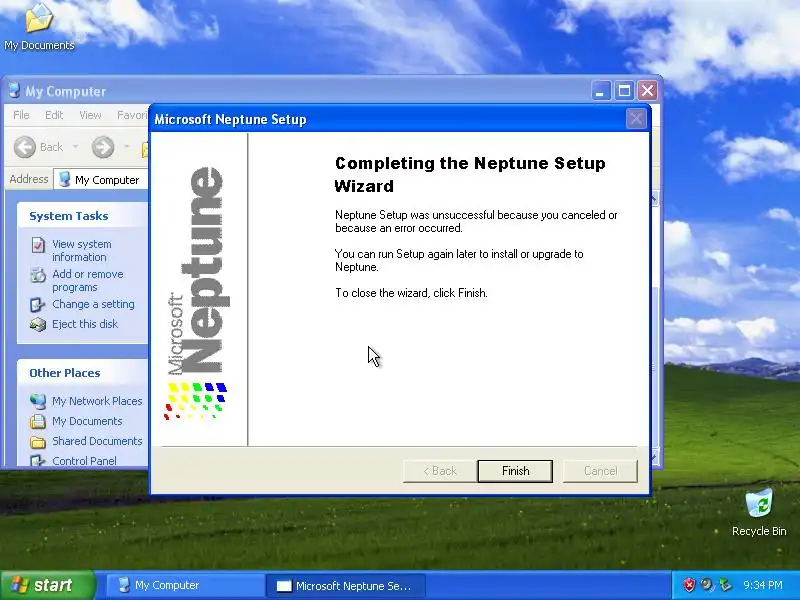This screenshot has height=600, width=800.
Task: Click the Finish button in Neptune Setup
Action: pyautogui.click(x=515, y=471)
